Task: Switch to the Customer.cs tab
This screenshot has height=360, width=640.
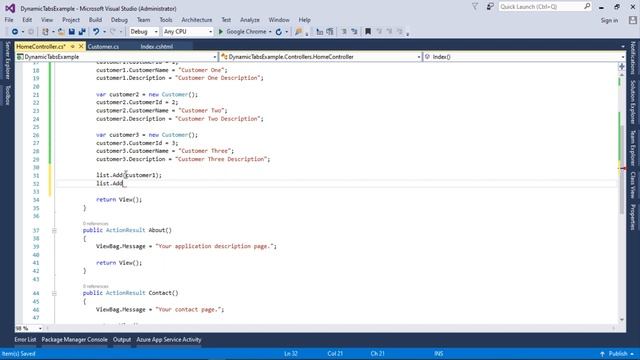Action: coord(103,47)
